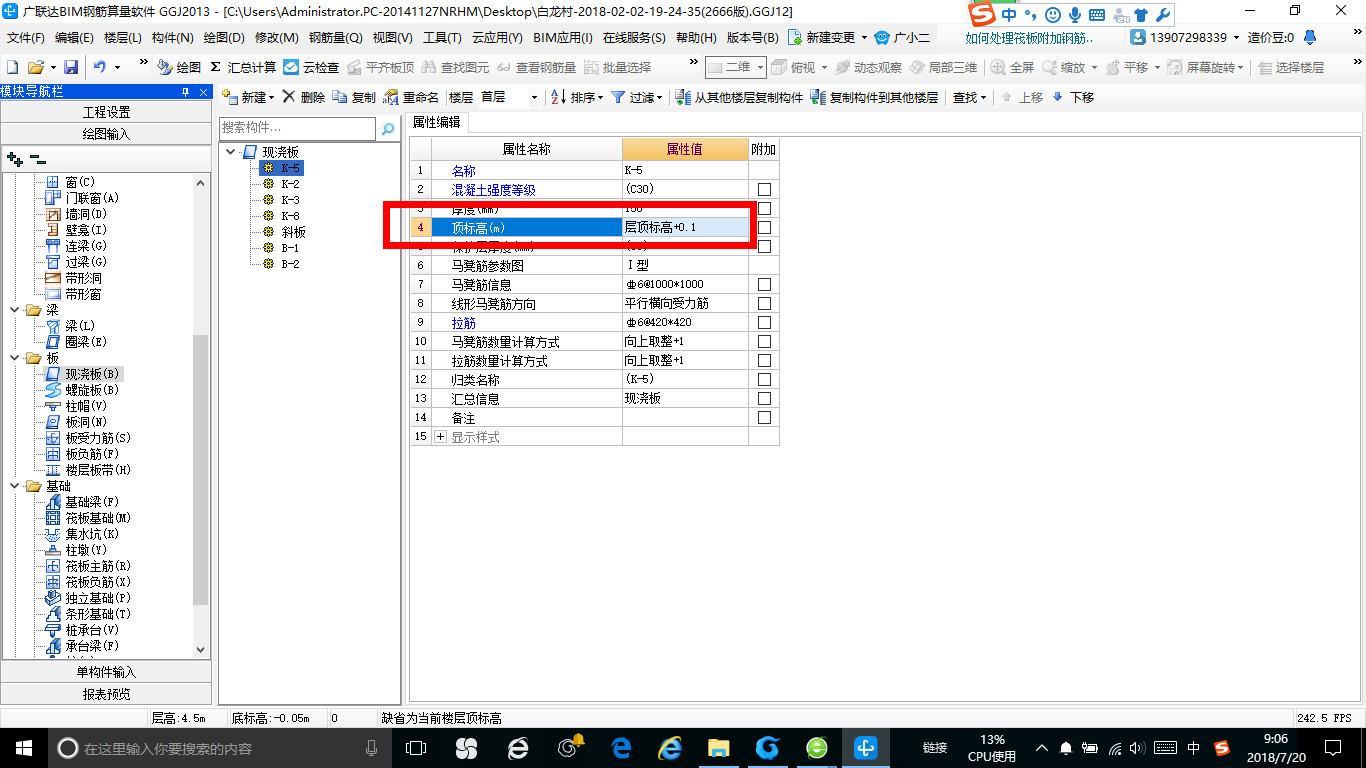Collapse the 基础 folder in navigator
Viewport: 1366px width, 768px height.
[x=15, y=486]
